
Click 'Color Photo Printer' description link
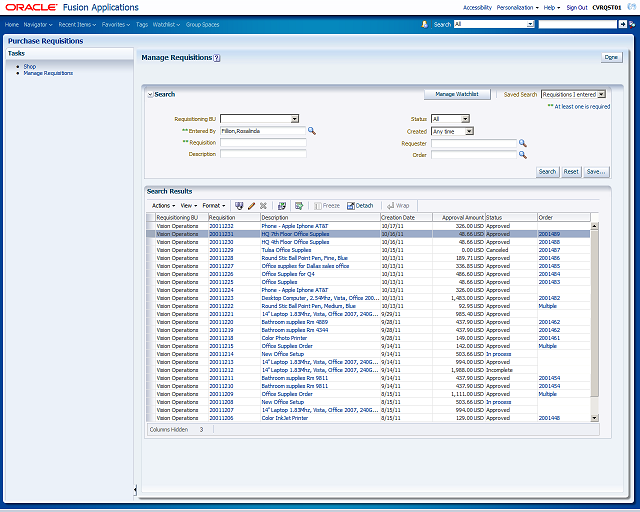[x=284, y=338]
